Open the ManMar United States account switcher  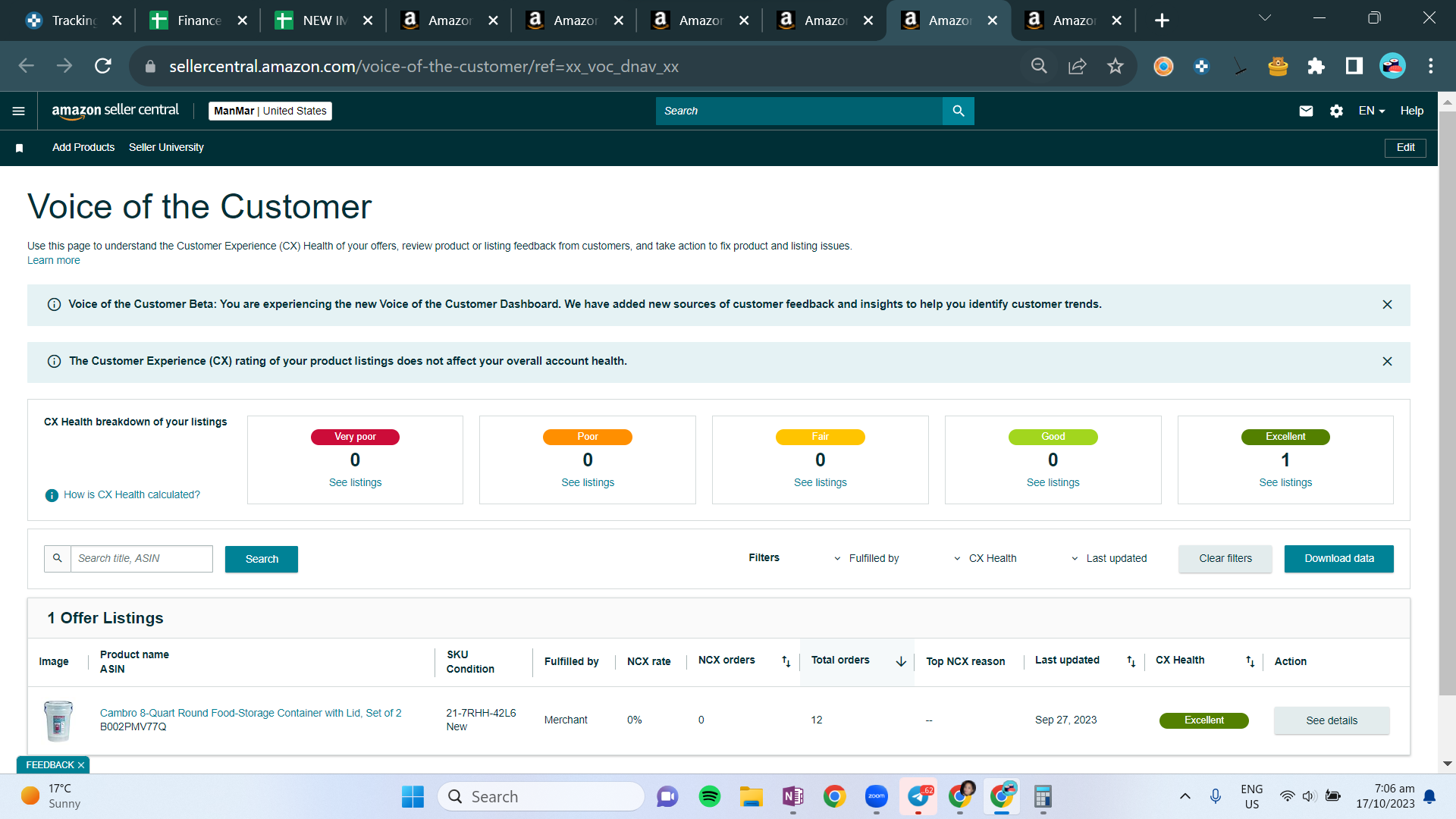270,111
